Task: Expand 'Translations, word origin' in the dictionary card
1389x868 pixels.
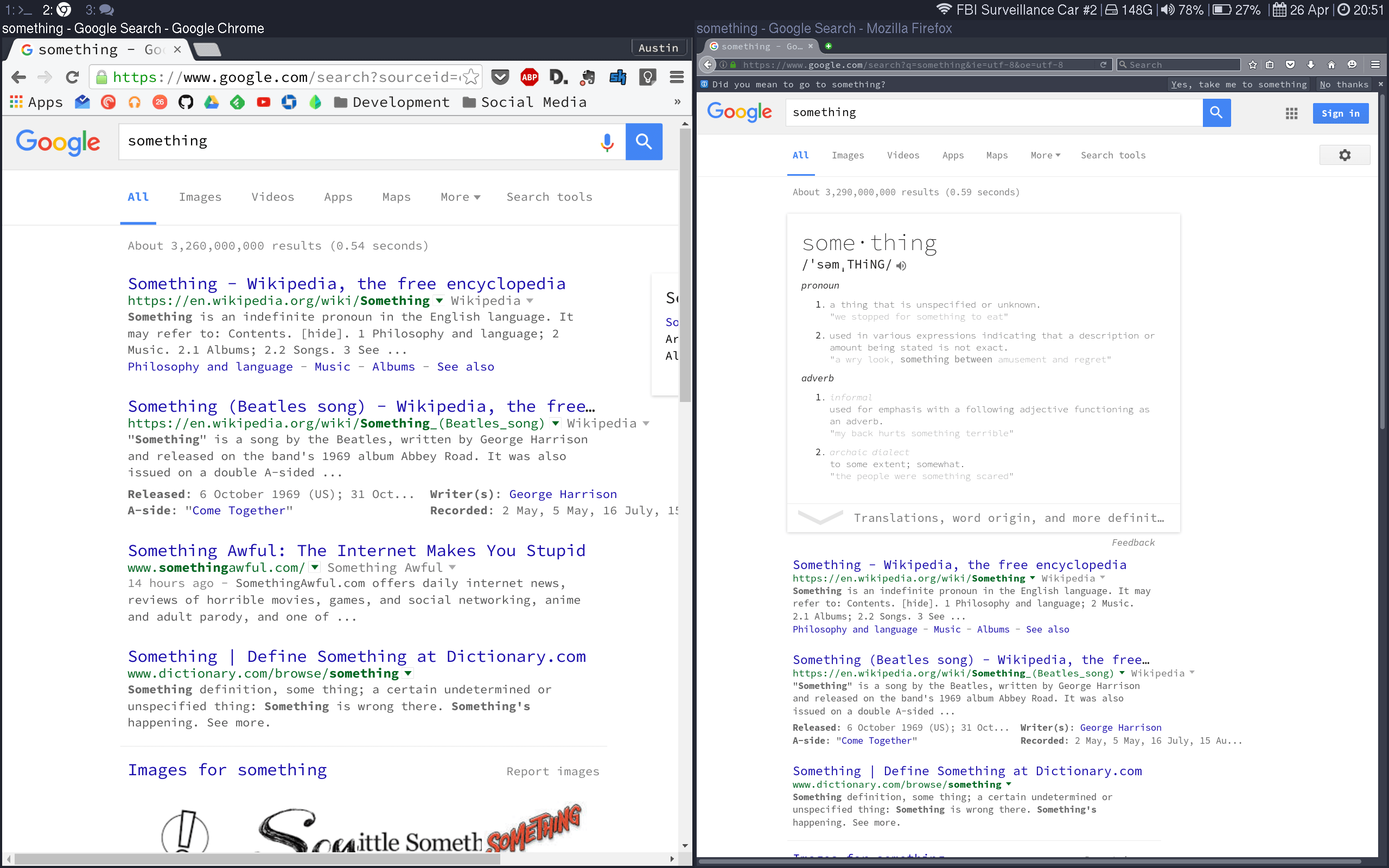Action: coord(821,516)
